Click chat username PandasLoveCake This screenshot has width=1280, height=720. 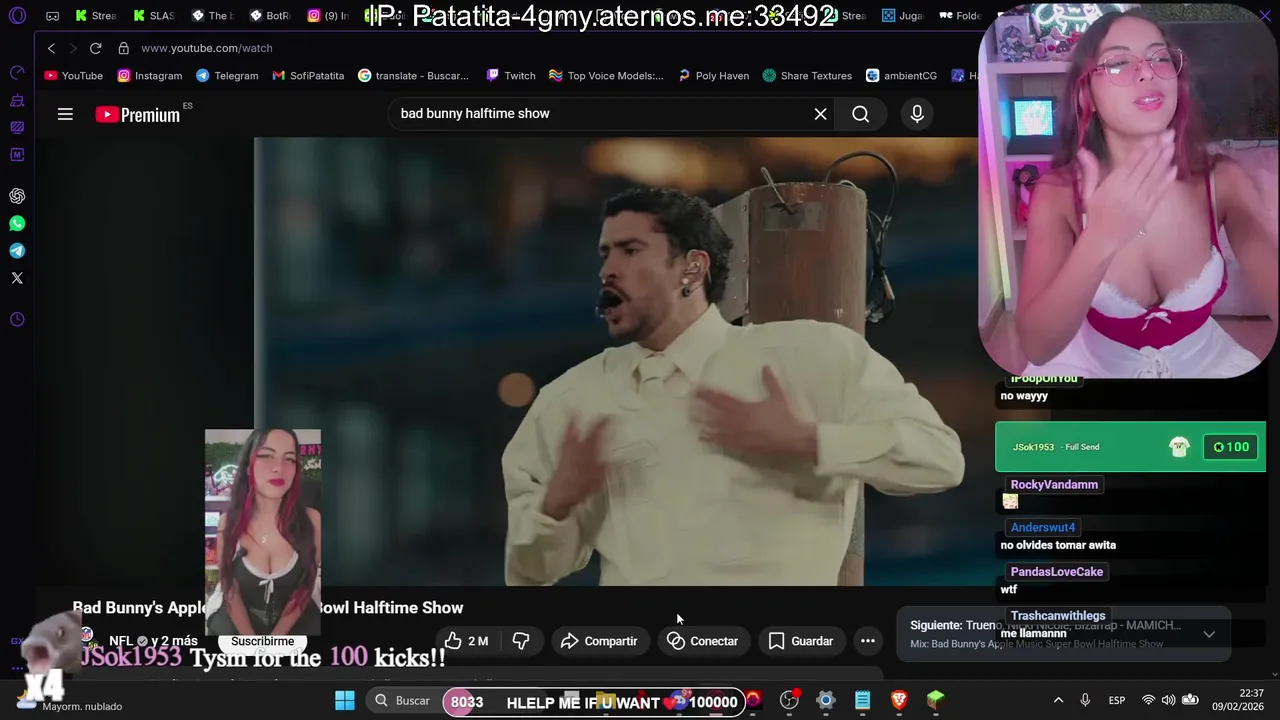[1057, 572]
